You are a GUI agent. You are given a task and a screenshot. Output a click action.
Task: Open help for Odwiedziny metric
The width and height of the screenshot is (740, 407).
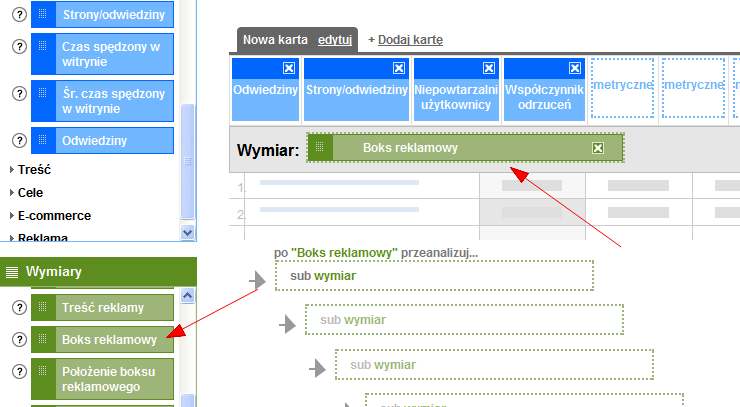18,140
